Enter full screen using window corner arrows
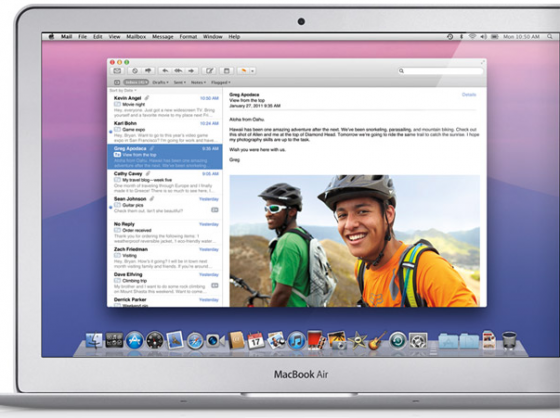The height and width of the screenshot is (418, 560). point(483,62)
